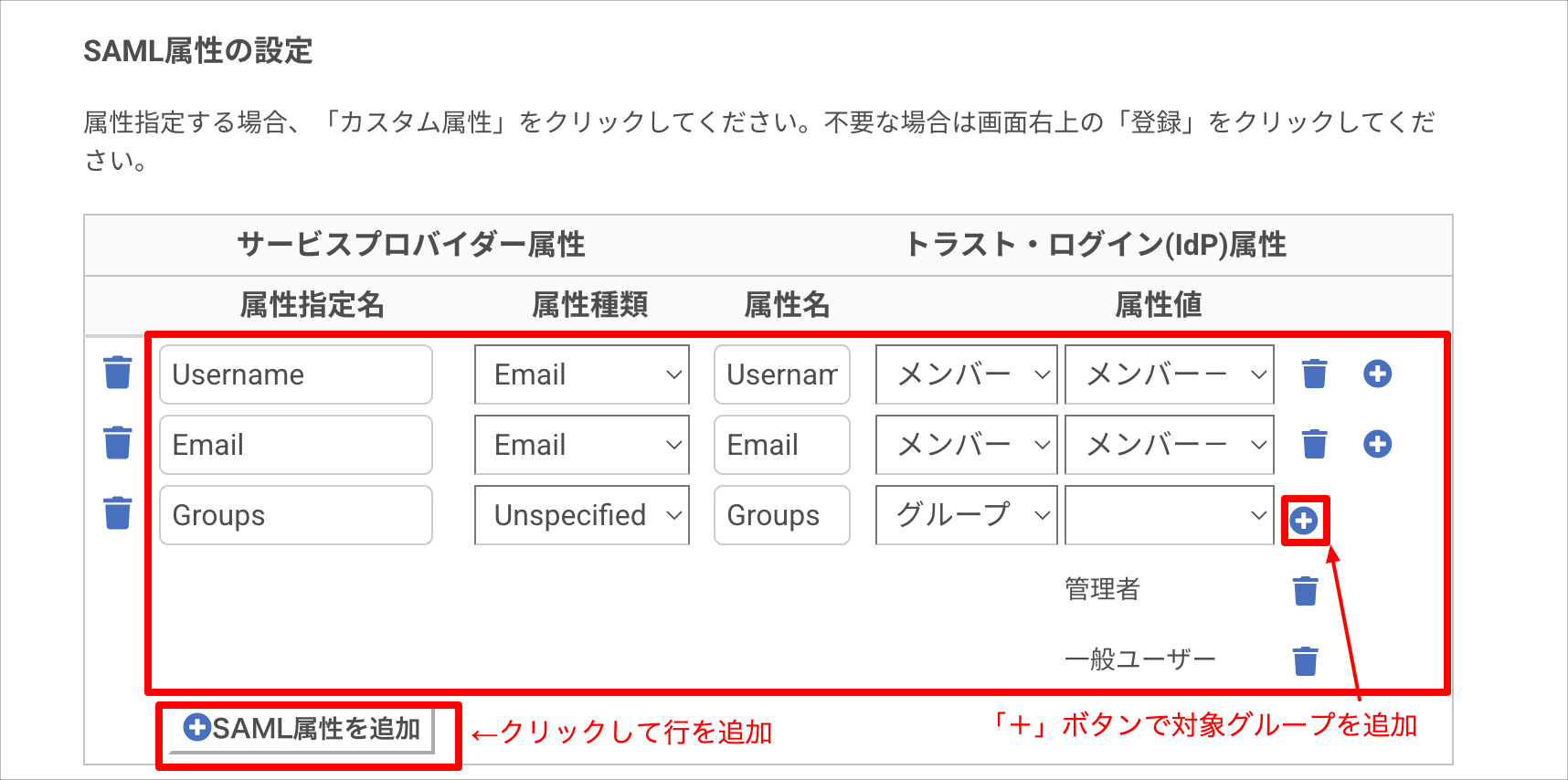Click the Email attribute name field

[x=782, y=445]
